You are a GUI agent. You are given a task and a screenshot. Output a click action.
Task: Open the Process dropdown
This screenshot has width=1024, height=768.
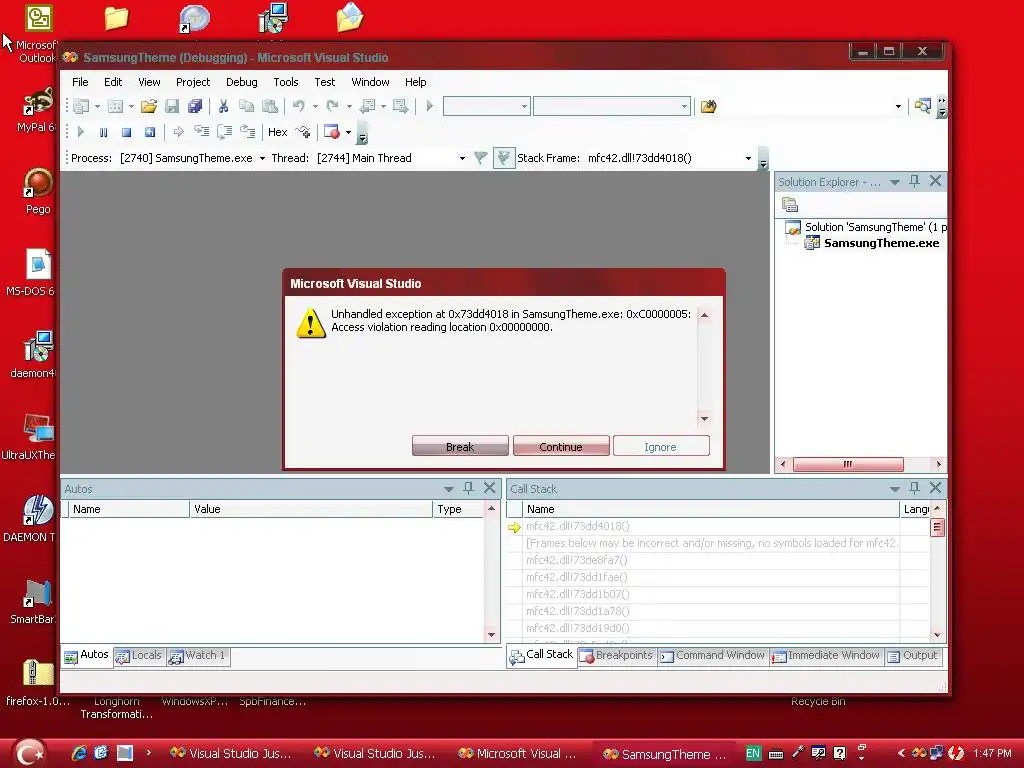tap(263, 158)
